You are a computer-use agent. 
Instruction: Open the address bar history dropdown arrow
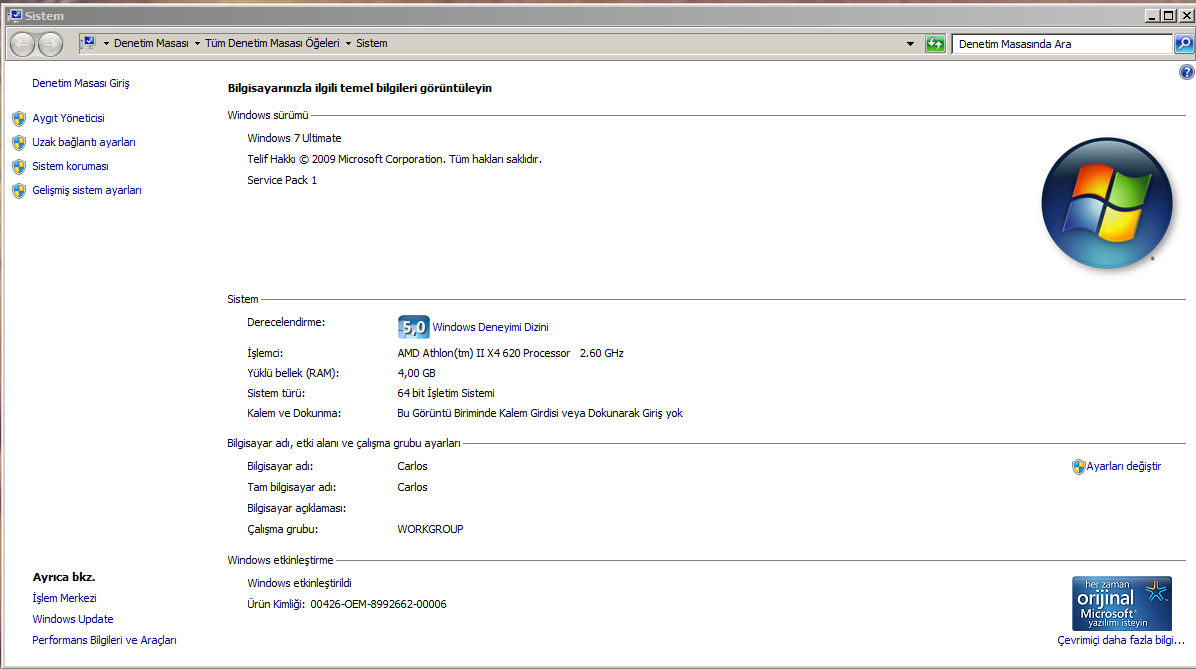tap(910, 44)
